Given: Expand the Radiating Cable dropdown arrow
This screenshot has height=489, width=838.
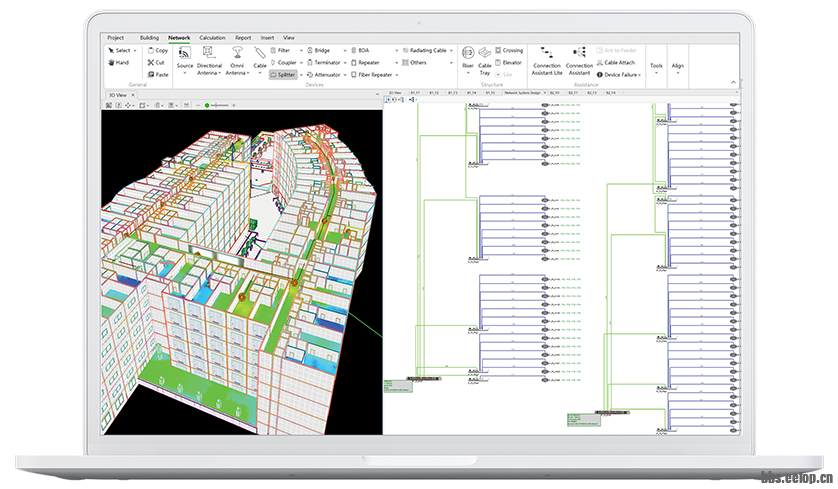Looking at the screenshot, I should click(x=451, y=51).
